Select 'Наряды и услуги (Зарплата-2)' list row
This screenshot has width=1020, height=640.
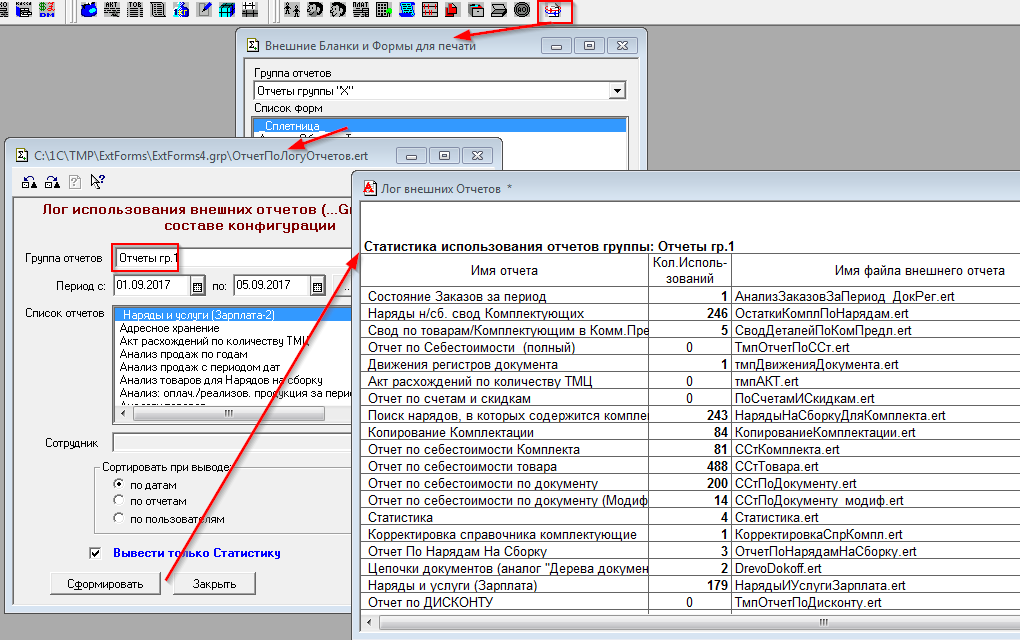click(x=233, y=315)
